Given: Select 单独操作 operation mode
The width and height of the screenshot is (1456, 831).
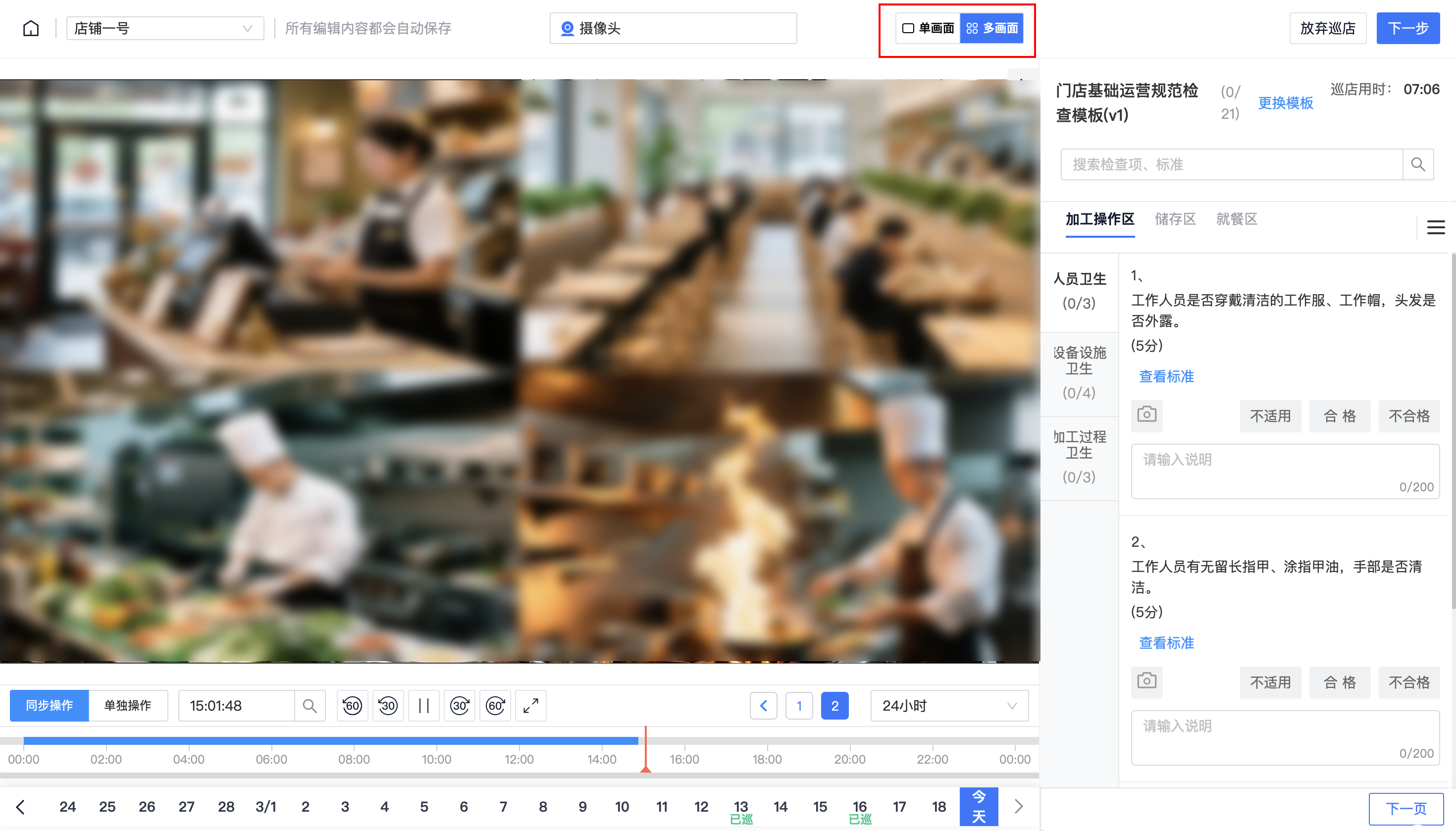Looking at the screenshot, I should [x=128, y=705].
